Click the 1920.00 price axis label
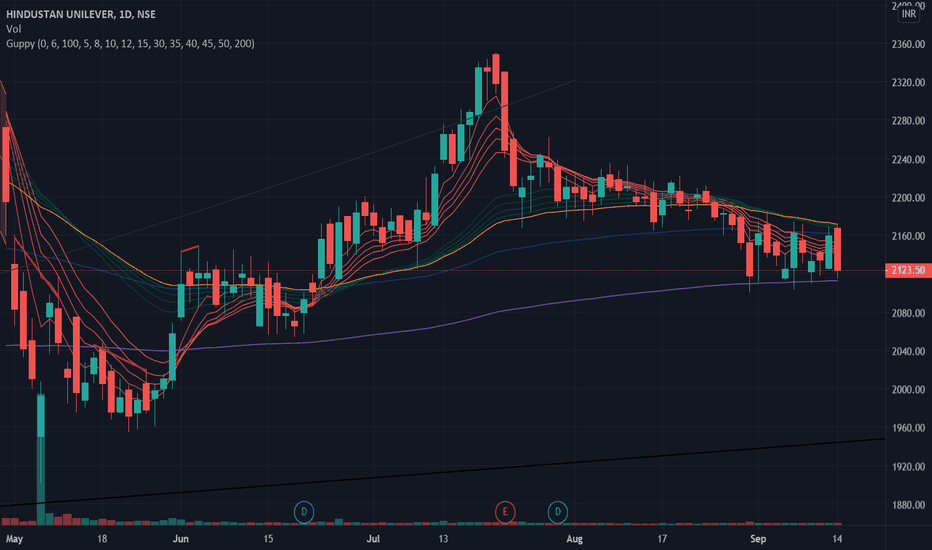Viewport: 932px width, 550px height. pyautogui.click(x=908, y=467)
